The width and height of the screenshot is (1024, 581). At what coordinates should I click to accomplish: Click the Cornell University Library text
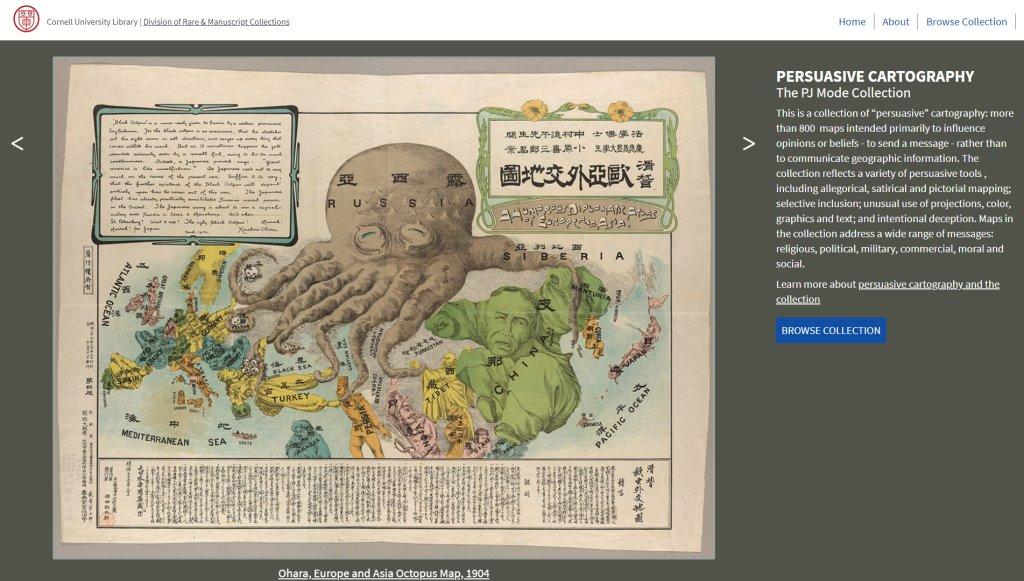click(x=92, y=22)
